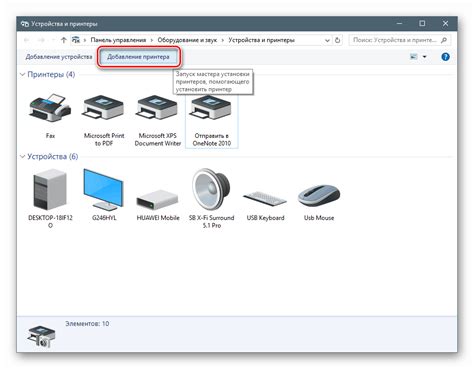The width and height of the screenshot is (474, 369).
Task: Go to Оборудование и звук breadcrumb
Action: coord(187,40)
